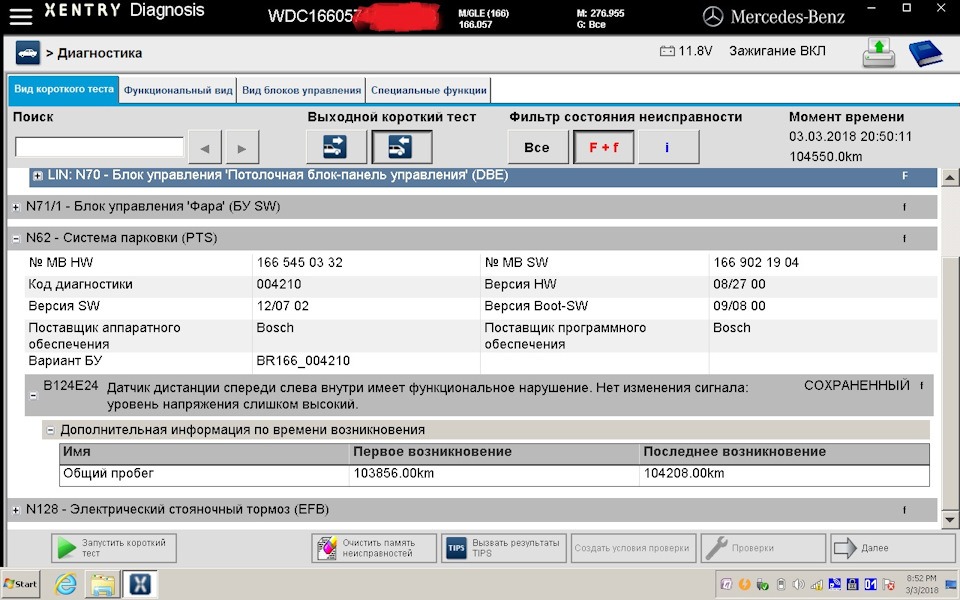
Task: Click software number 166 902 19 04
Action: pos(756,263)
